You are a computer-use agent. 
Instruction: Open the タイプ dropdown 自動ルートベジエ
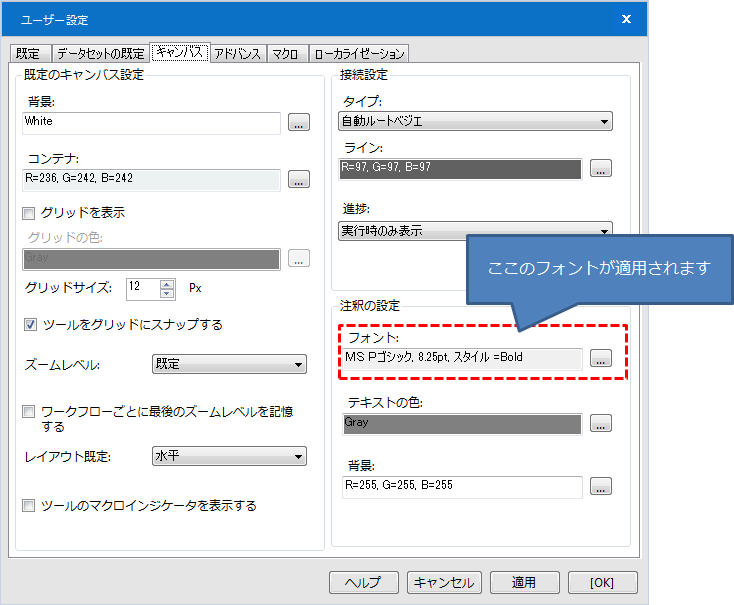[475, 121]
